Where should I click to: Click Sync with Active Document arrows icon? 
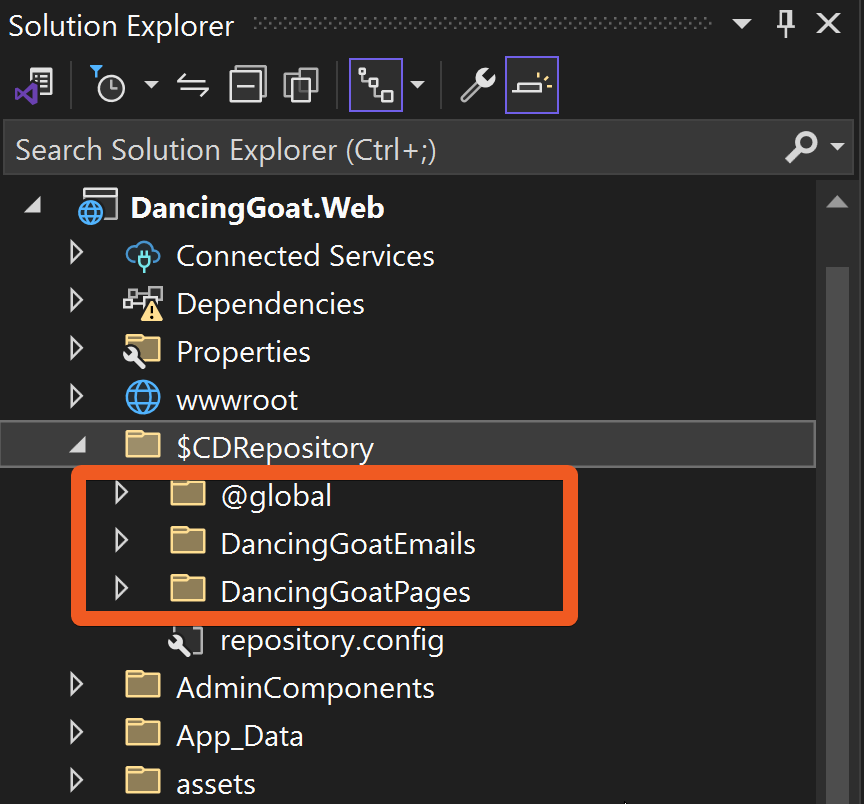193,86
